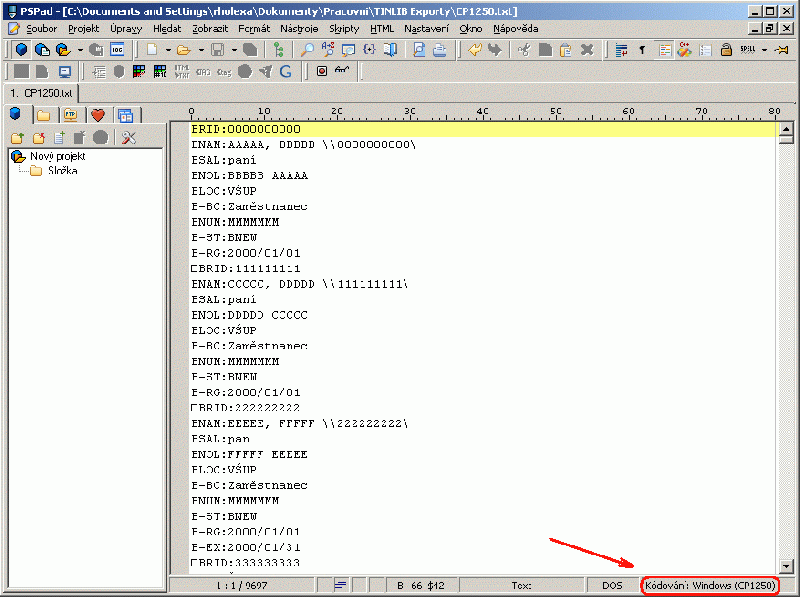Open the Úpravy menu
800x597 pixels.
pos(126,29)
